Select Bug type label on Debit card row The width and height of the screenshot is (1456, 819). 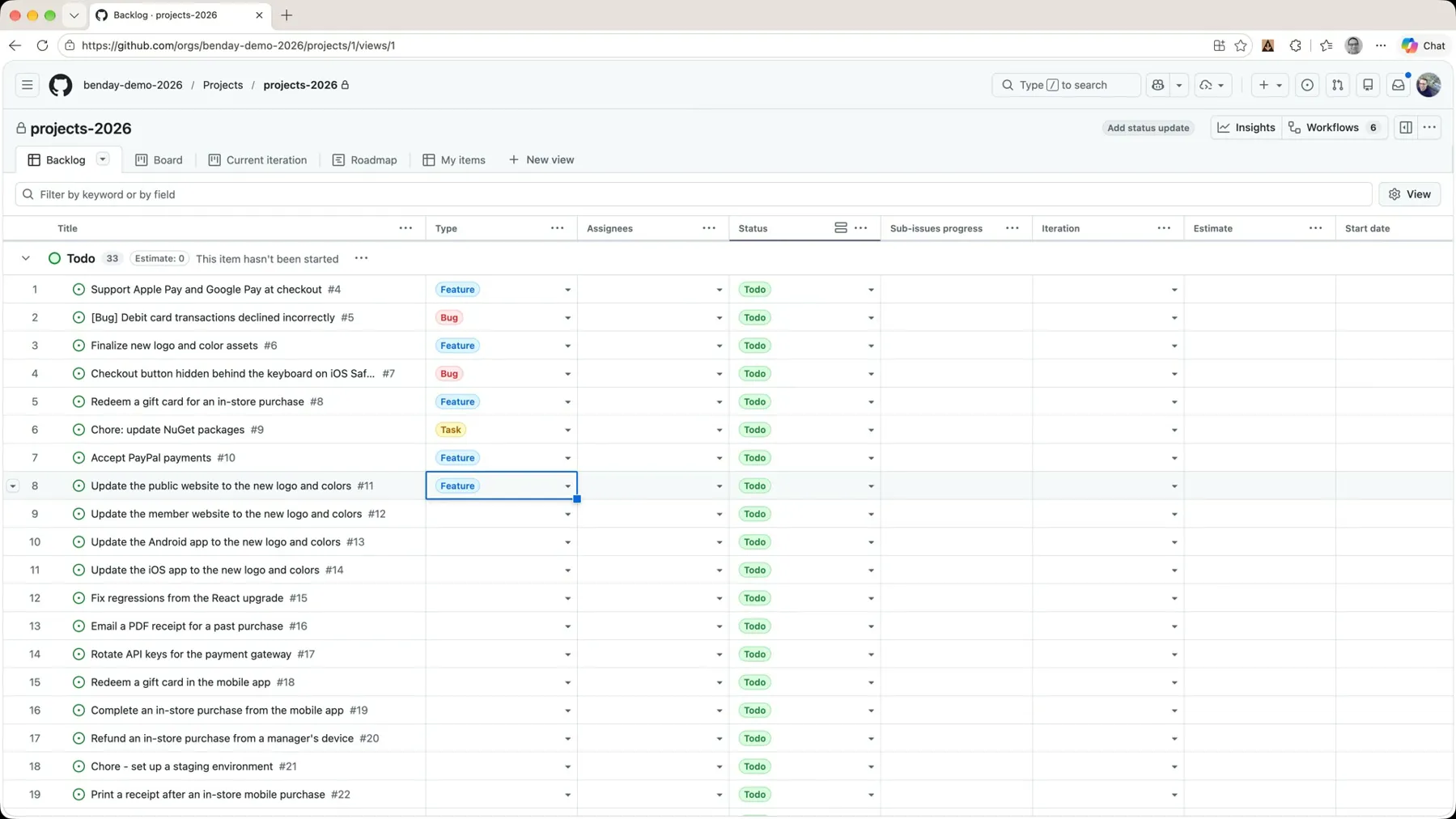[x=449, y=317]
